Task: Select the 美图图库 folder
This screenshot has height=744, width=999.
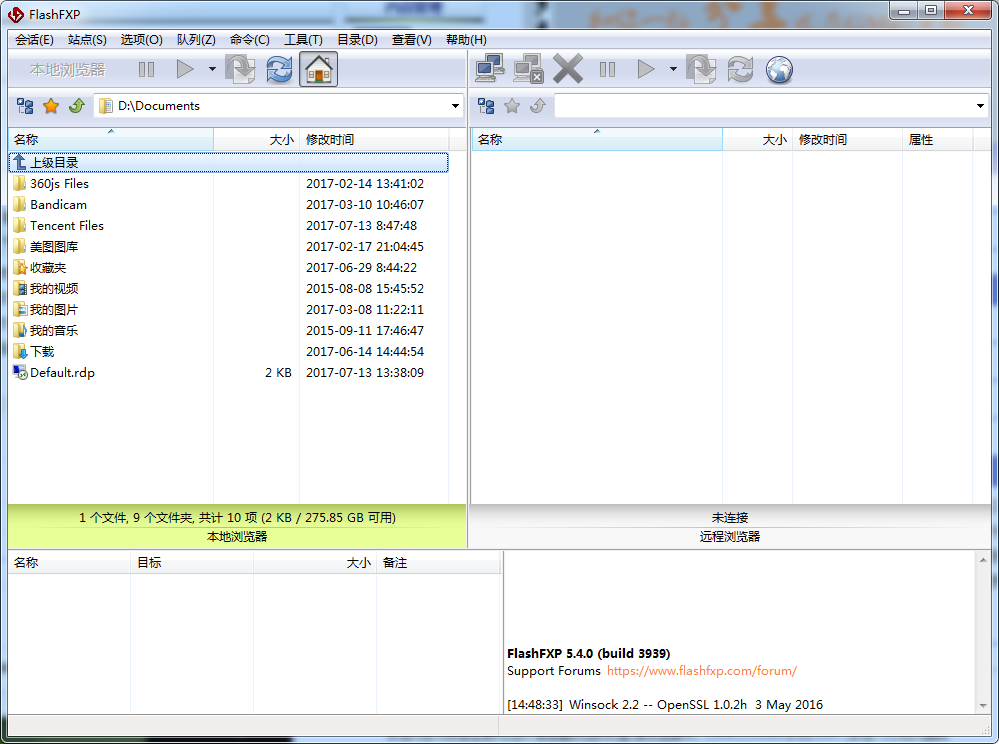Action: 229,247
